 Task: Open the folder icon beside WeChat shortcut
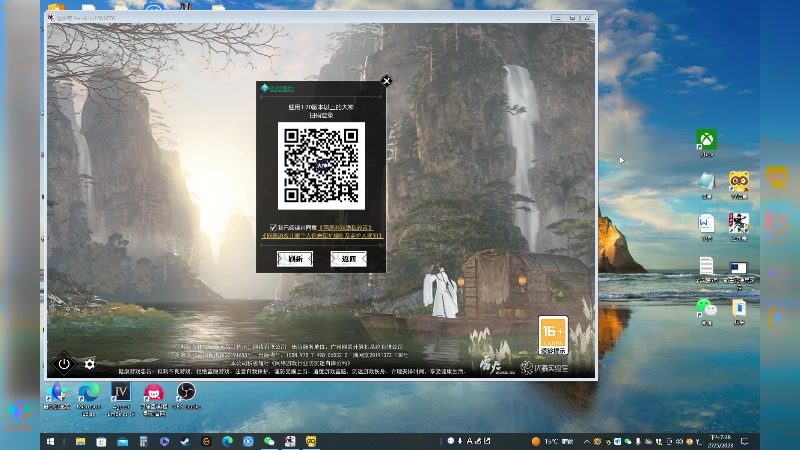coord(739,312)
